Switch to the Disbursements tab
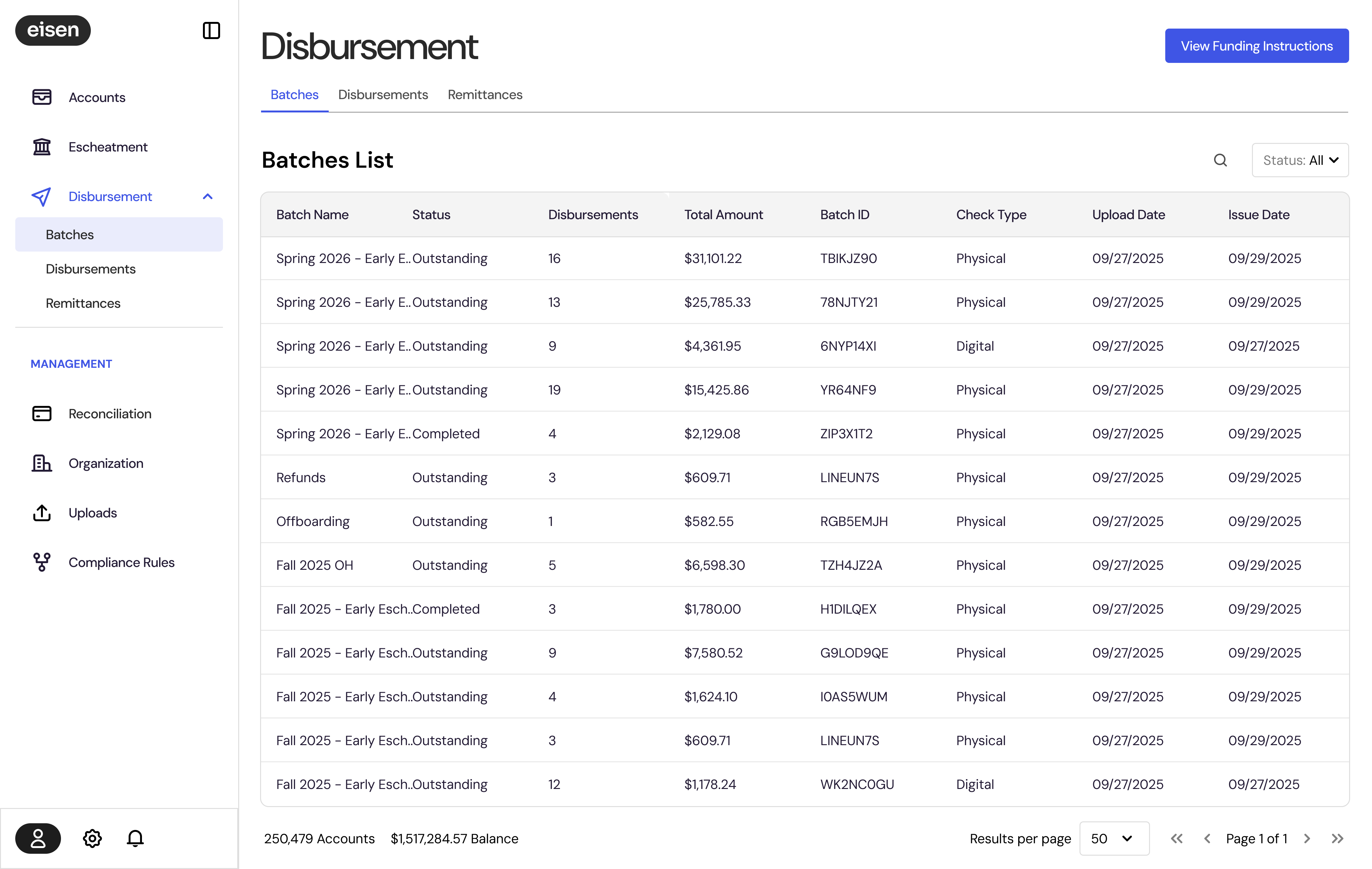 point(382,95)
